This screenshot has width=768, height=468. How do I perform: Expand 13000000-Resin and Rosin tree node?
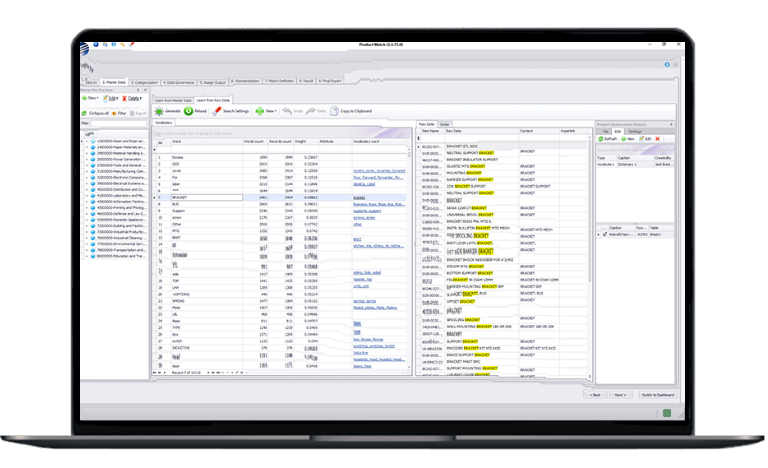pyautogui.click(x=87, y=141)
